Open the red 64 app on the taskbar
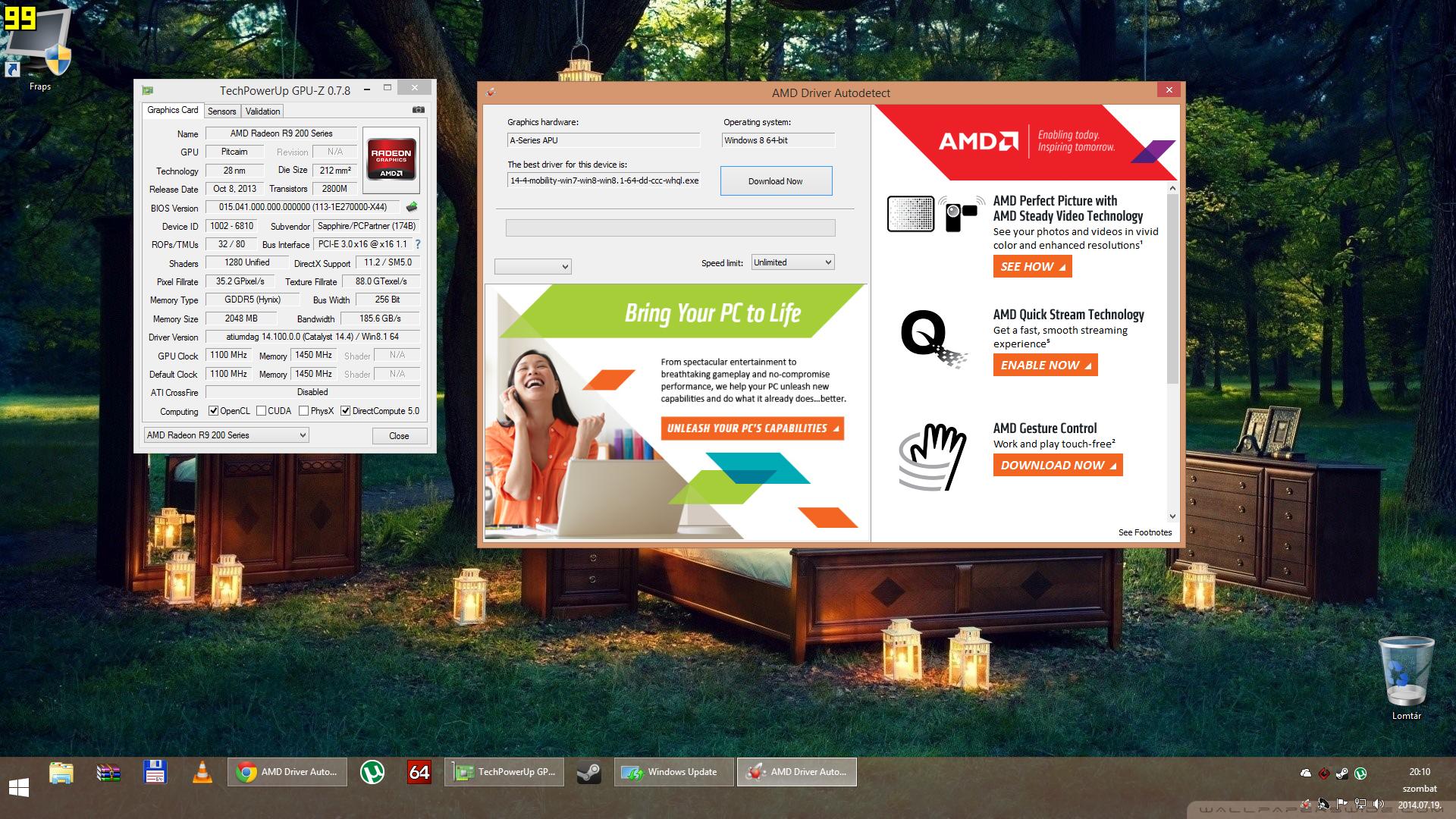This screenshot has height=819, width=1456. pos(419,772)
